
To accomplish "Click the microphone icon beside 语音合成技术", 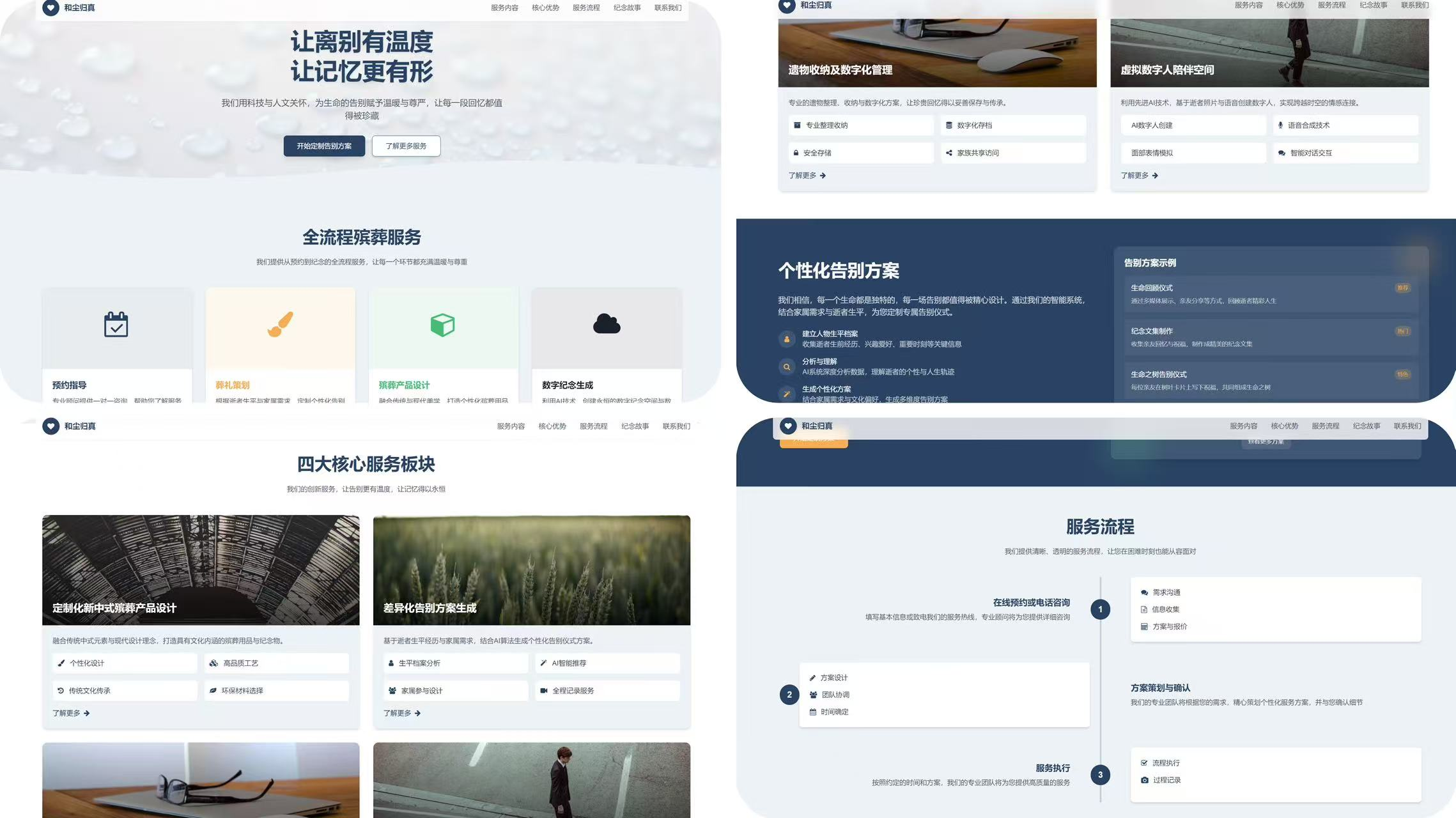I will 1280,125.
